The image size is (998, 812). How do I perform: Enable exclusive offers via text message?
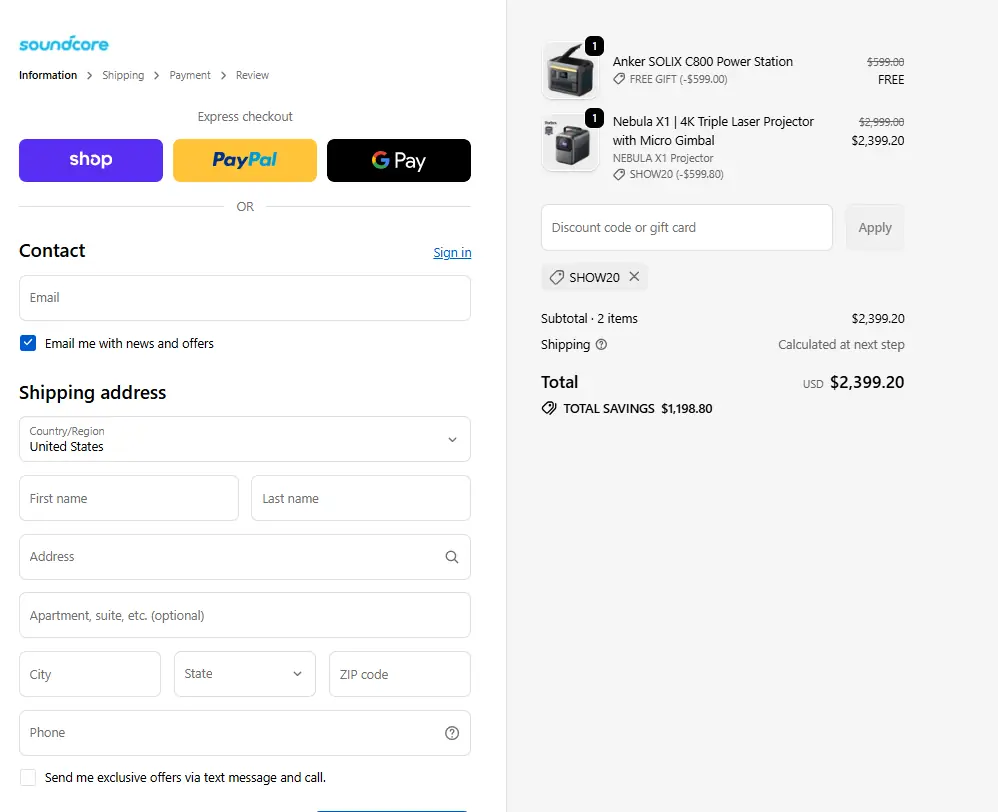28,777
